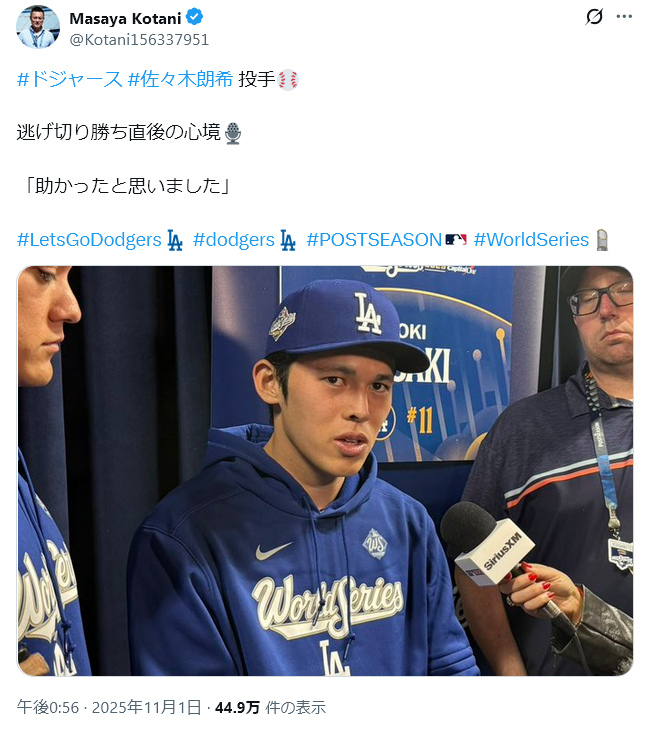Open the attached interview photo
The width and height of the screenshot is (652, 733).
point(325,471)
